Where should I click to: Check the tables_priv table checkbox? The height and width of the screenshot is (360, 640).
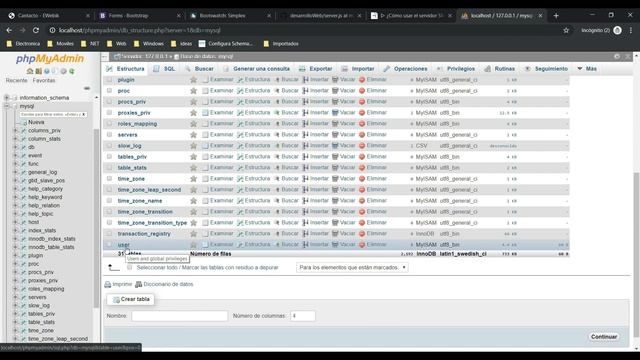[109, 156]
